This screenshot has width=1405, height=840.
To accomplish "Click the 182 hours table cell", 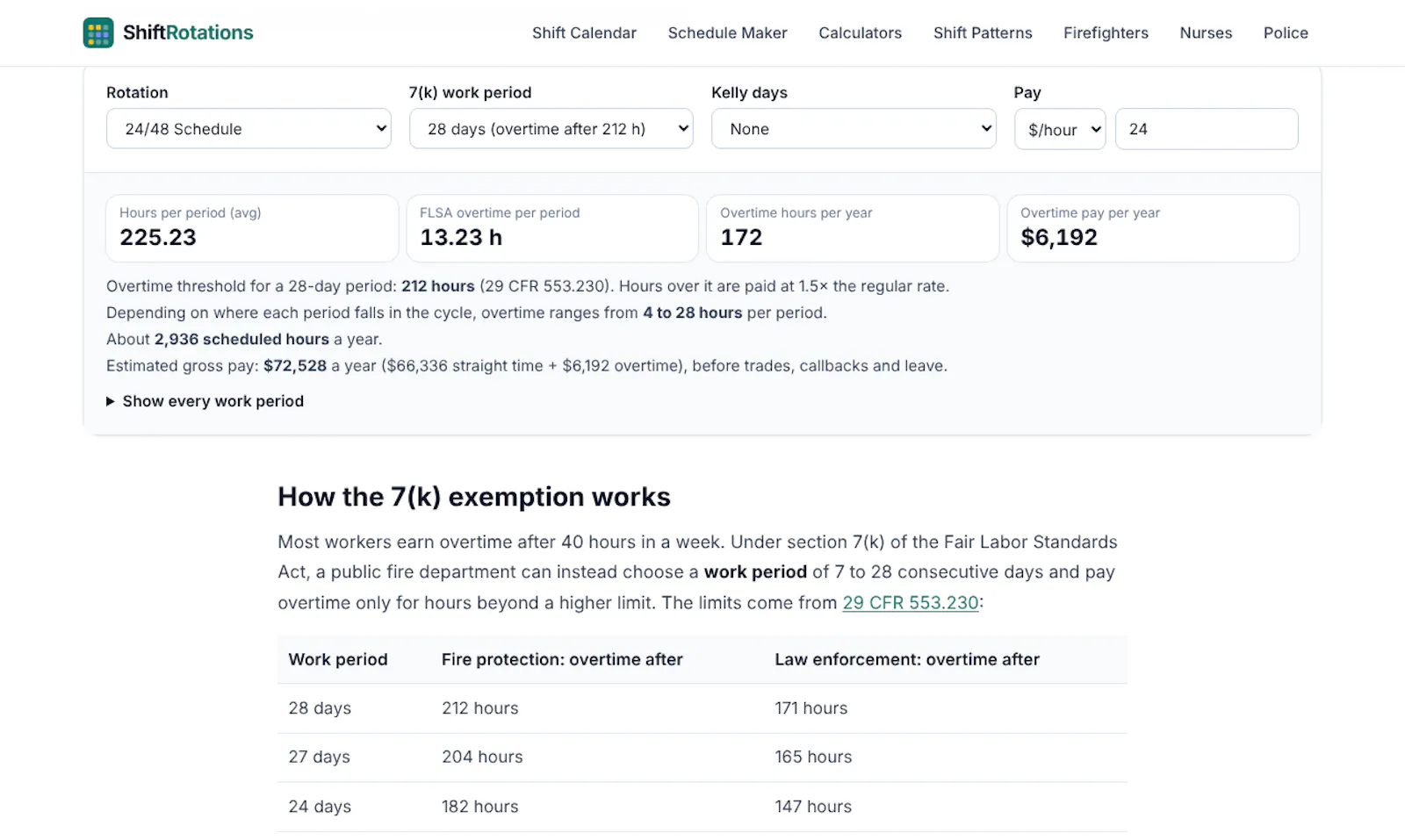I will coord(480,807).
